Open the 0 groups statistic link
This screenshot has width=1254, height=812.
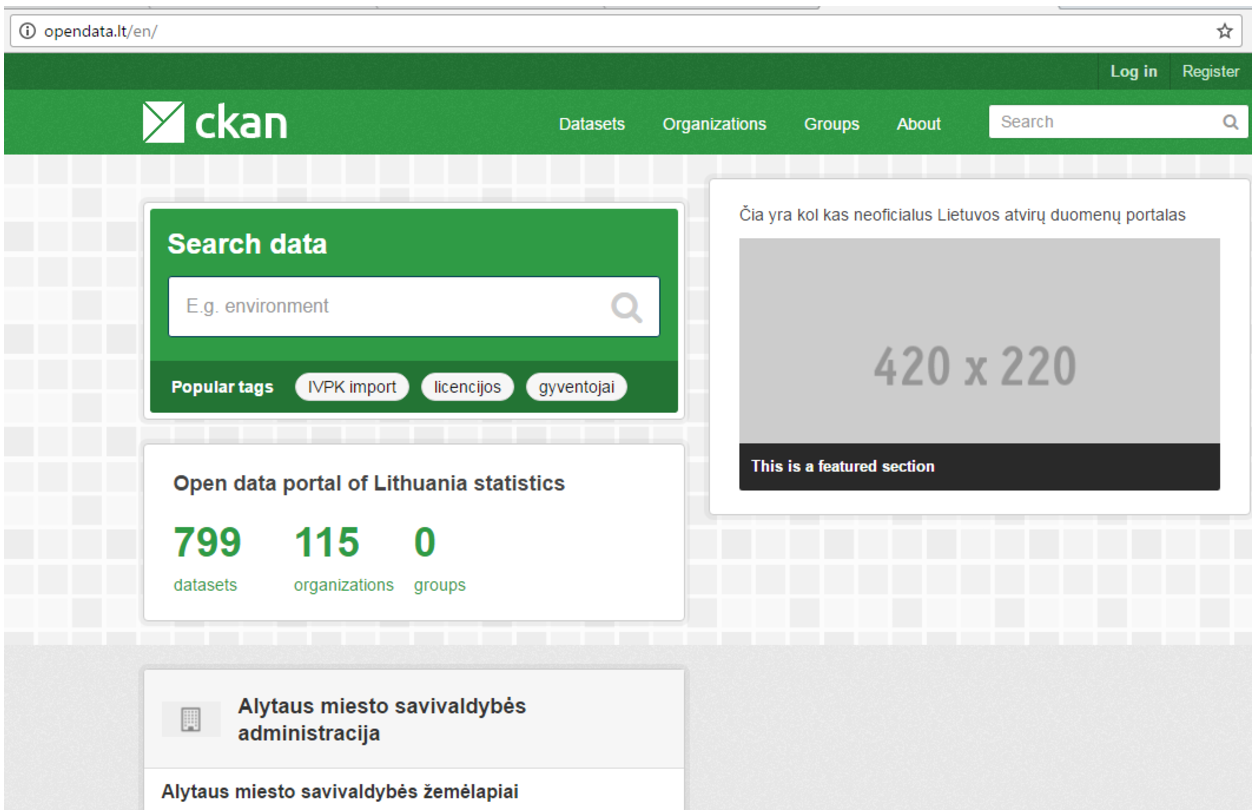[440, 558]
